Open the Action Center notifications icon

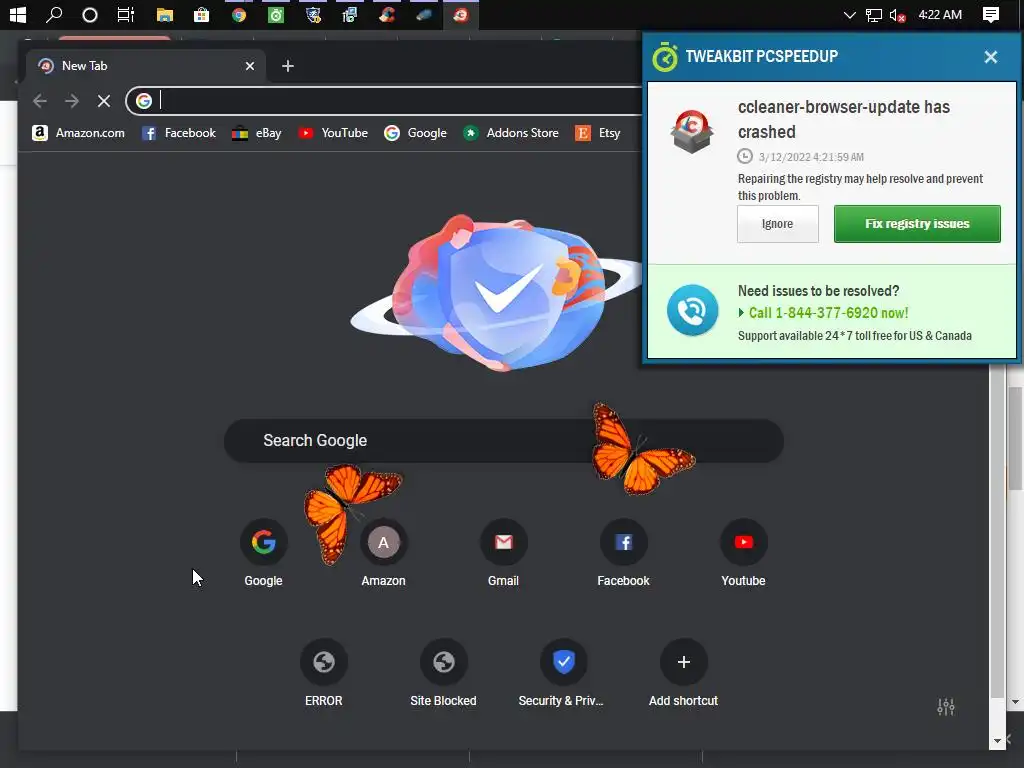pyautogui.click(x=990, y=15)
